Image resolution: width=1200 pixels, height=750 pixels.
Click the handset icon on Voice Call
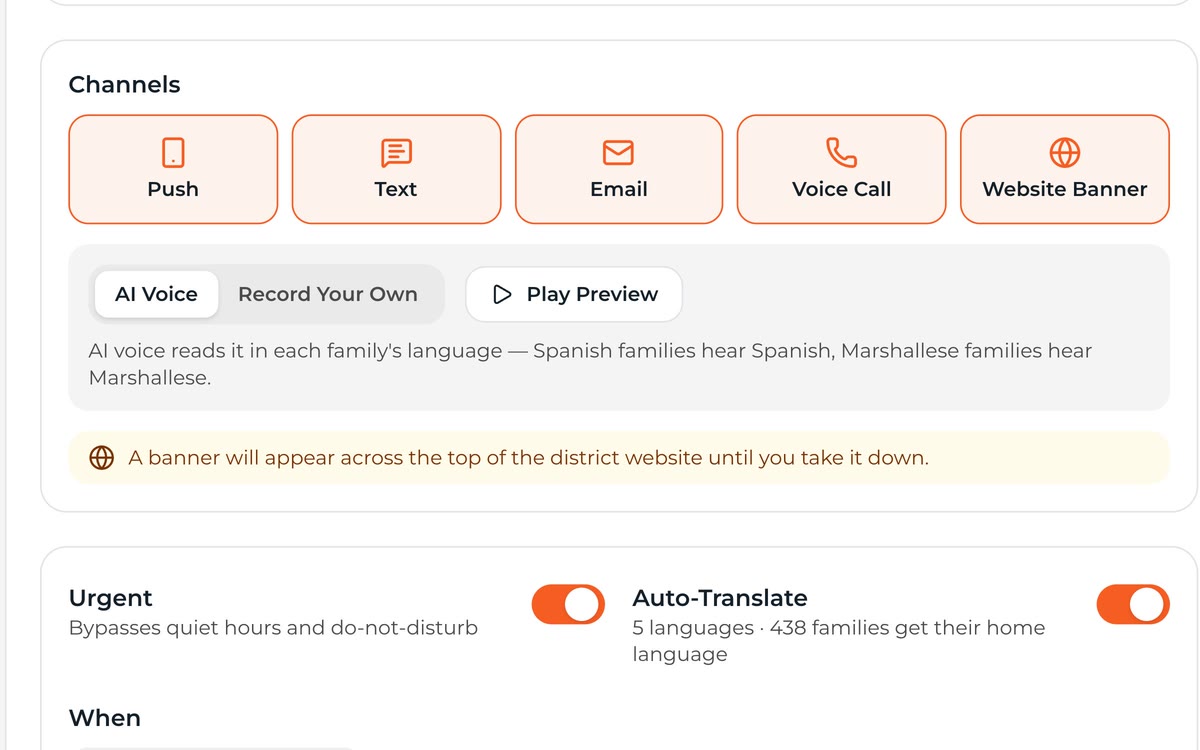tap(841, 152)
